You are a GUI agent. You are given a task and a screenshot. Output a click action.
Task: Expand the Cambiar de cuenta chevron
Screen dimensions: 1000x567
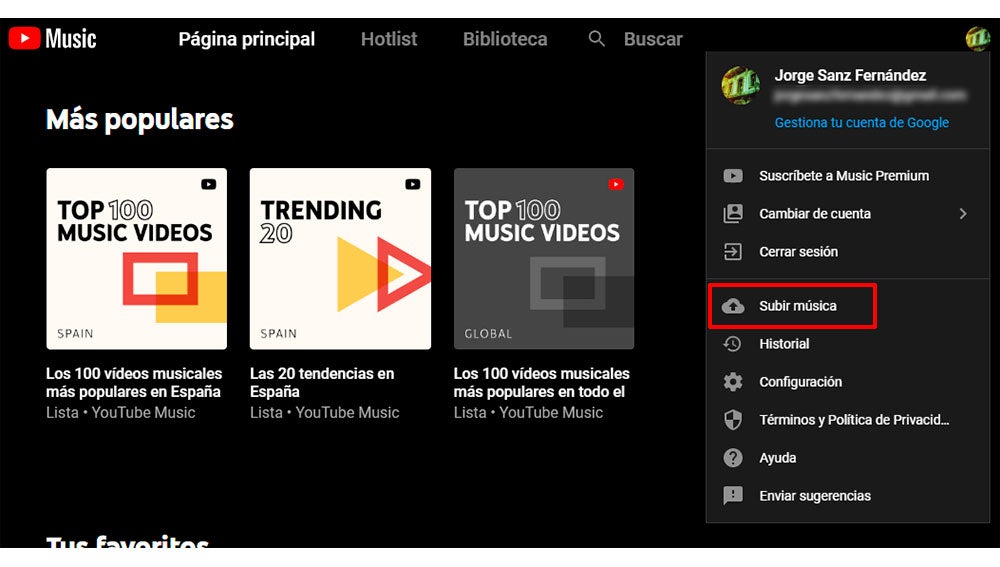(x=963, y=214)
